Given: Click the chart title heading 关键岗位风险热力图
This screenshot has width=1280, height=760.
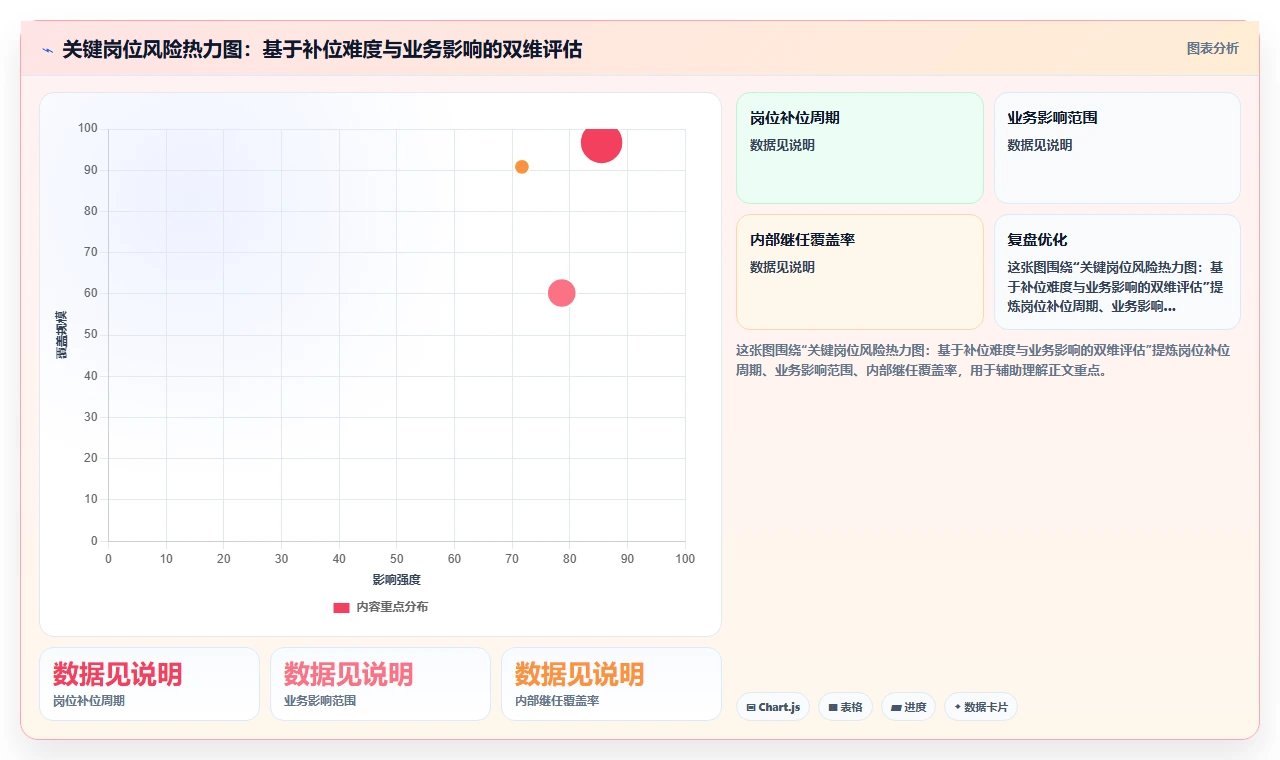Looking at the screenshot, I should (322, 49).
